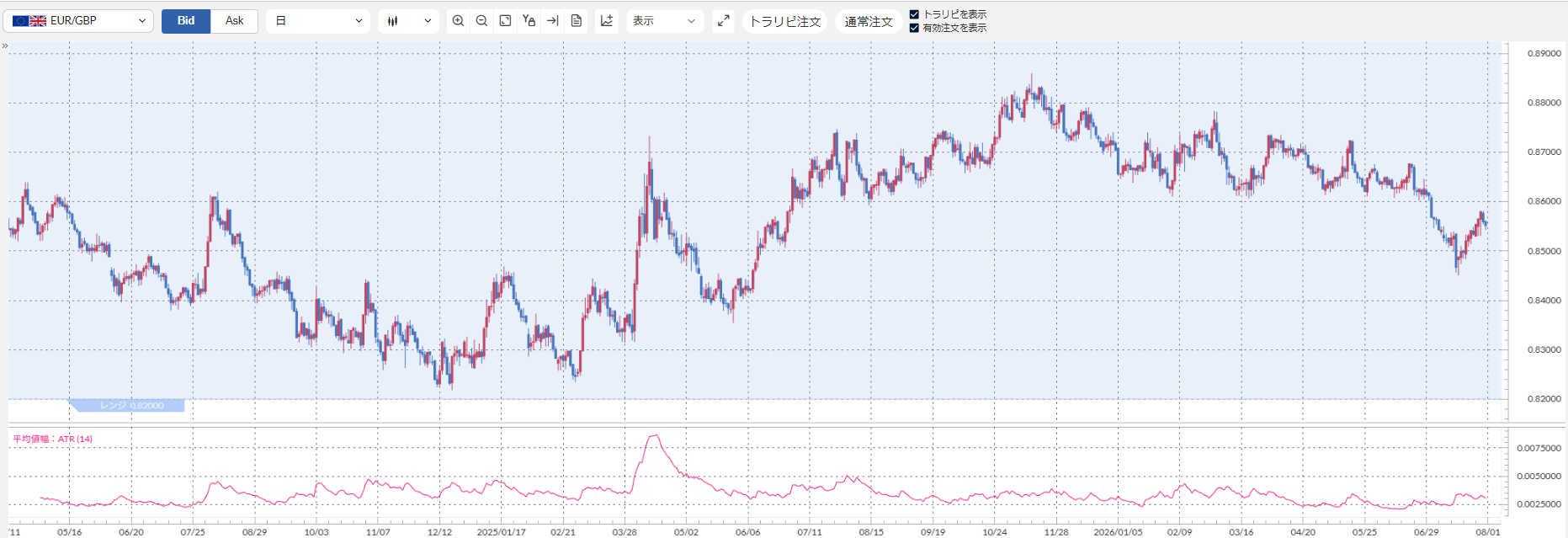
Task: Toggle the Y-axis lock icon
Action: point(529,21)
